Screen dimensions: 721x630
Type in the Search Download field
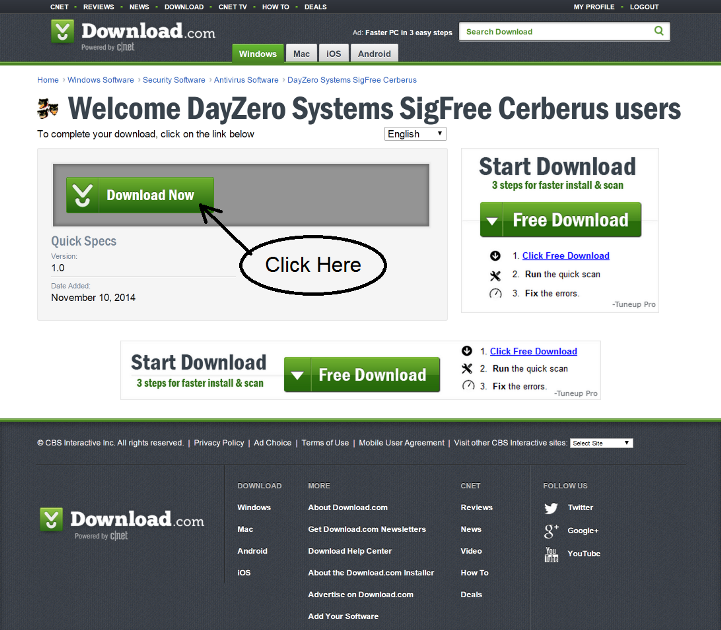pyautogui.click(x=555, y=32)
